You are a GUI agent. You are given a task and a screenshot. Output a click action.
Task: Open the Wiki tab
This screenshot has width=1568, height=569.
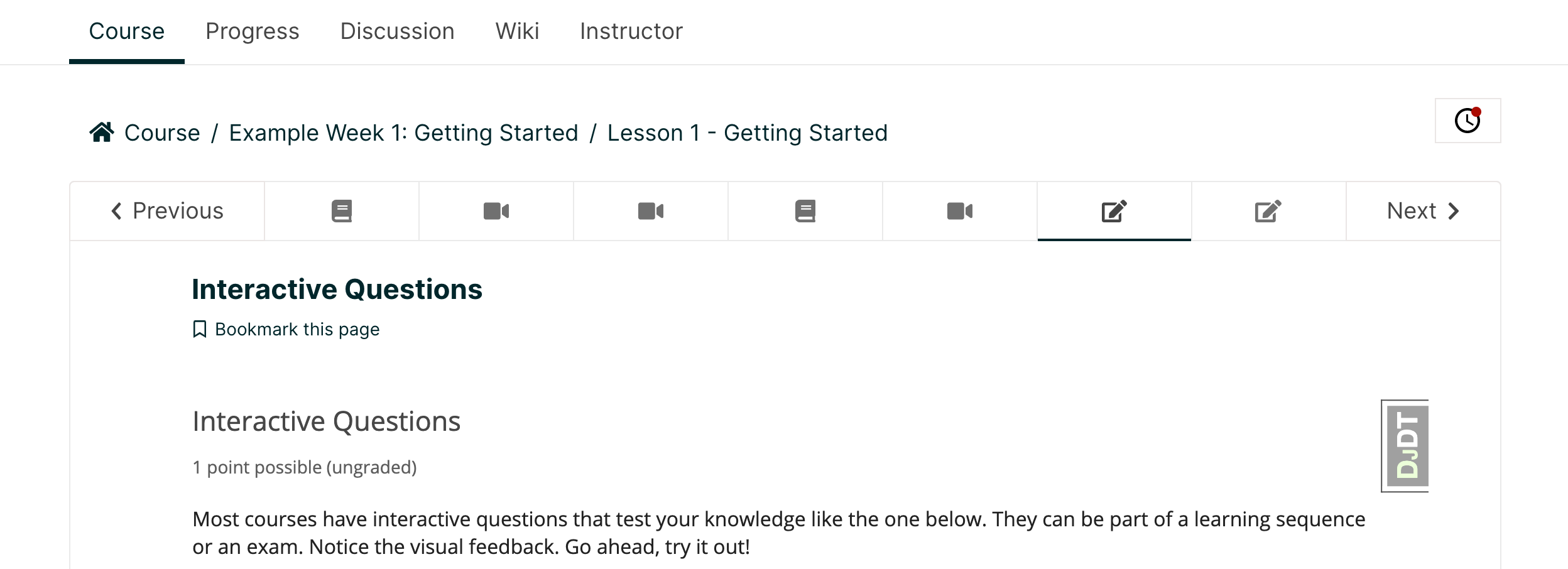coord(518,31)
